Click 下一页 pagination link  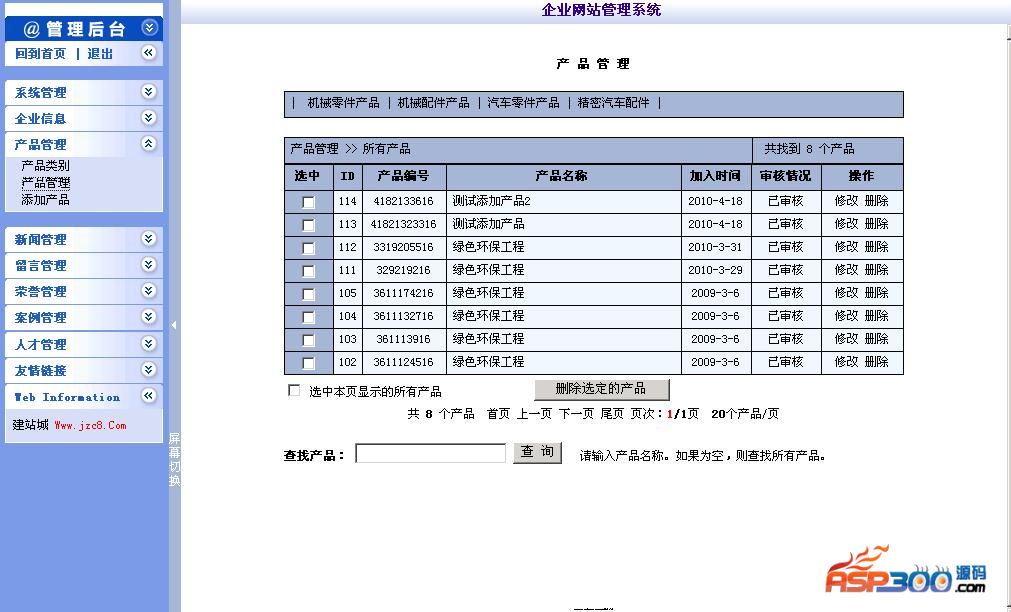click(x=576, y=414)
